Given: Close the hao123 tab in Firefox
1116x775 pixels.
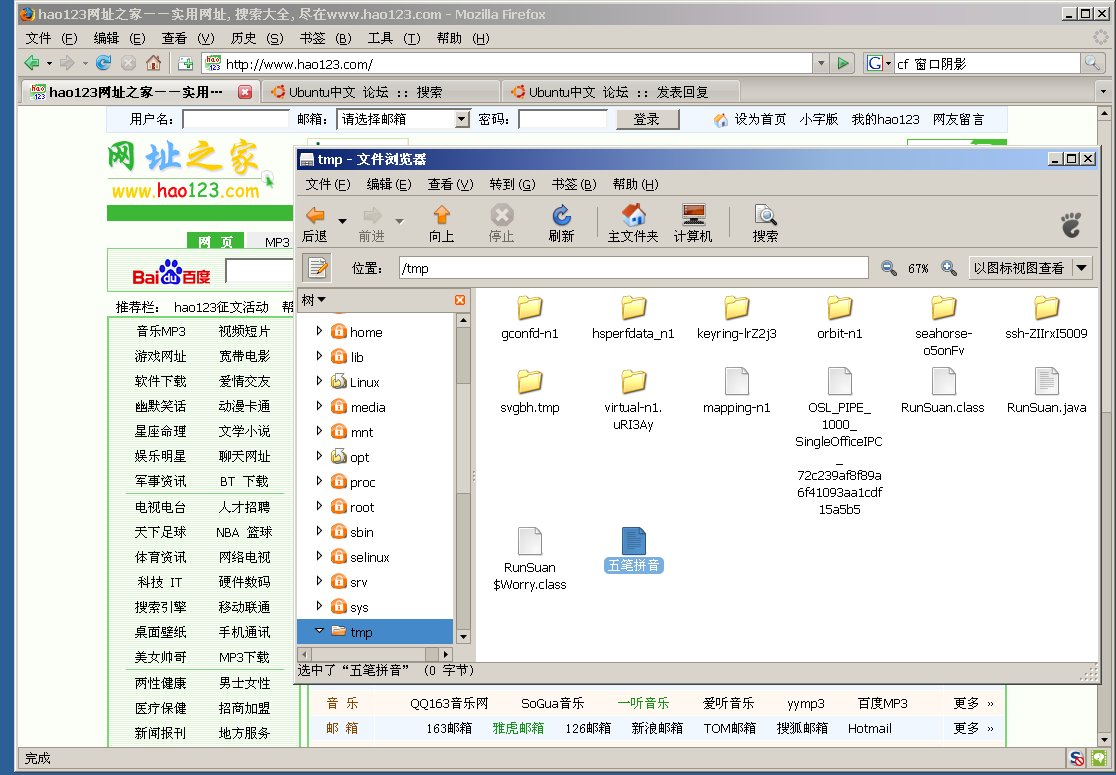Looking at the screenshot, I should [x=245, y=92].
